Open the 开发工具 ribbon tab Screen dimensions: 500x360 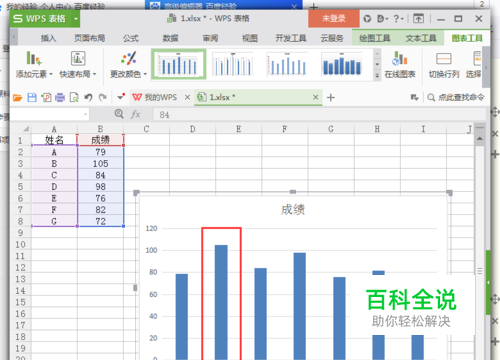pos(291,38)
